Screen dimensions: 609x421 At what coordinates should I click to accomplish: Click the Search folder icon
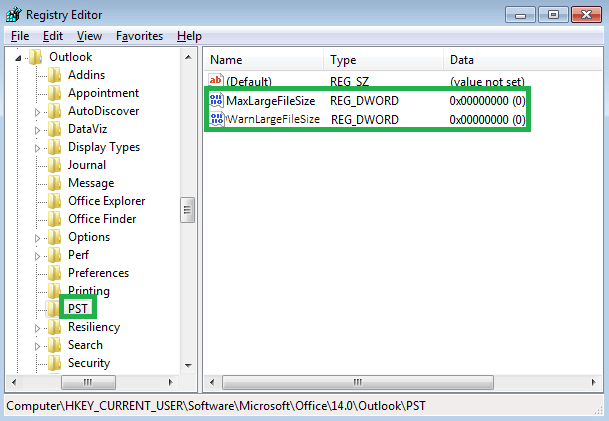click(x=54, y=345)
